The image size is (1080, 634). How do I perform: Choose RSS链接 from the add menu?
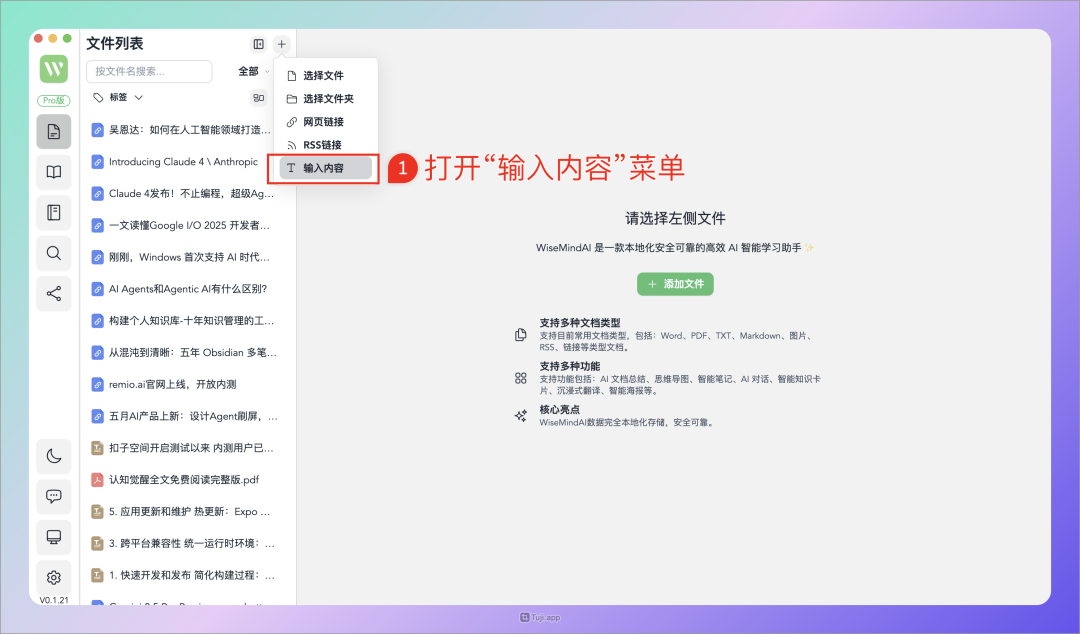tap(326, 145)
